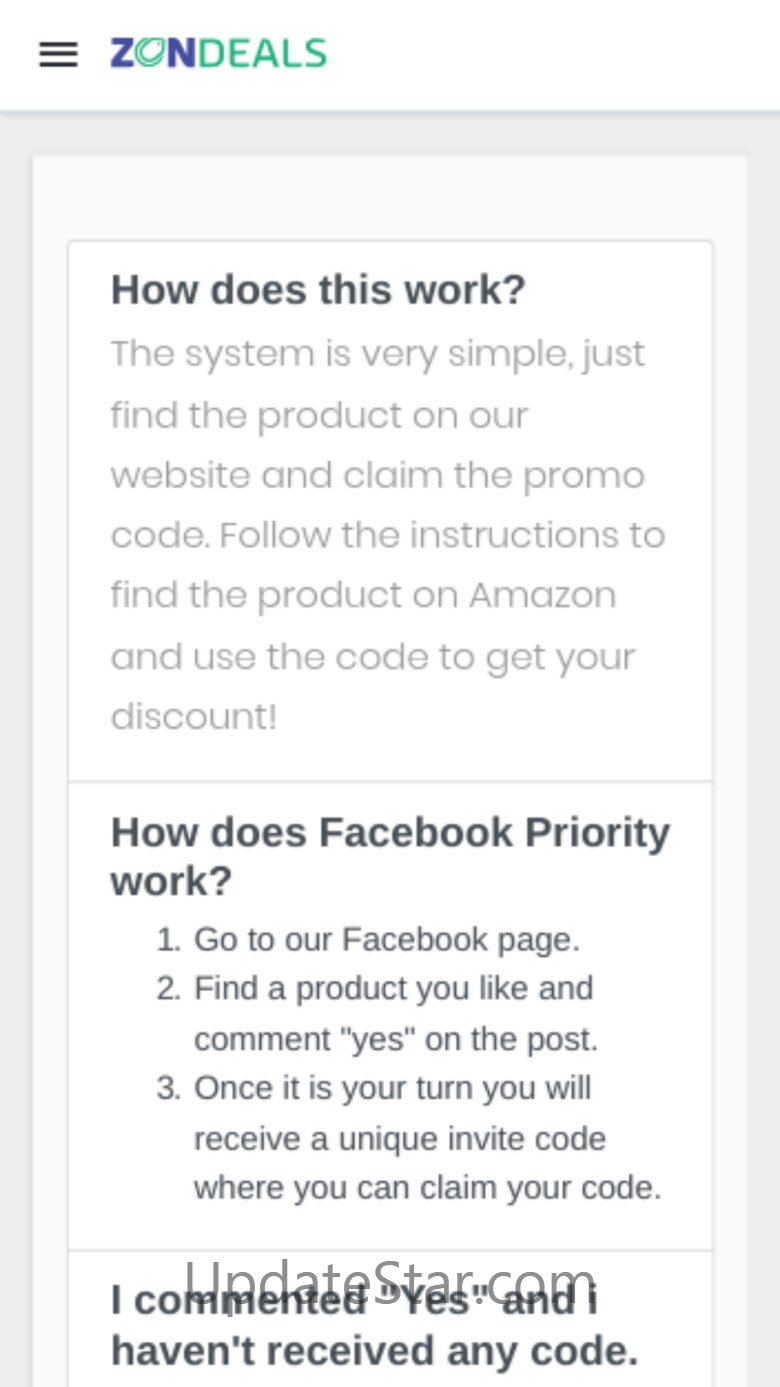
Task: Click the "Once it is your turn" step
Action: click(392, 1088)
